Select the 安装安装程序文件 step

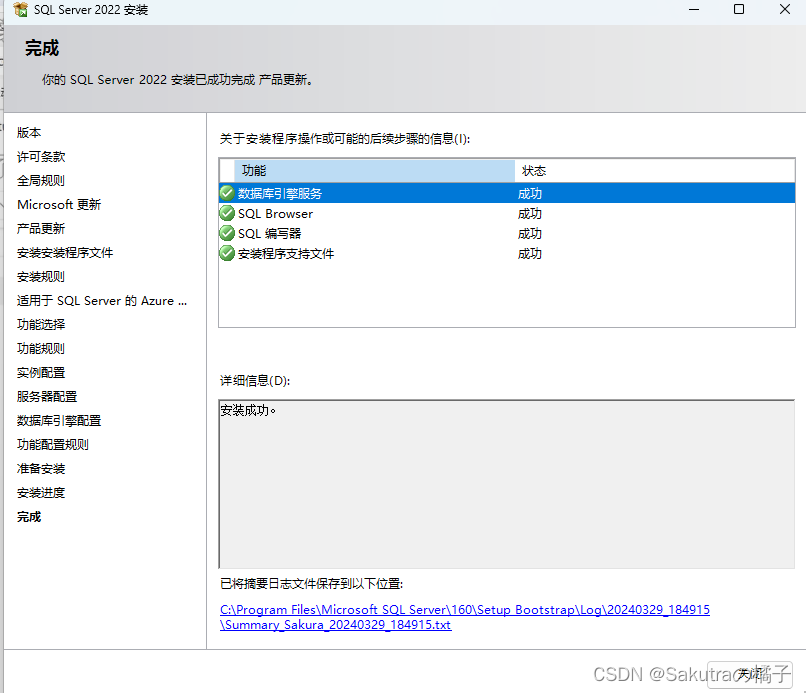tap(65, 252)
